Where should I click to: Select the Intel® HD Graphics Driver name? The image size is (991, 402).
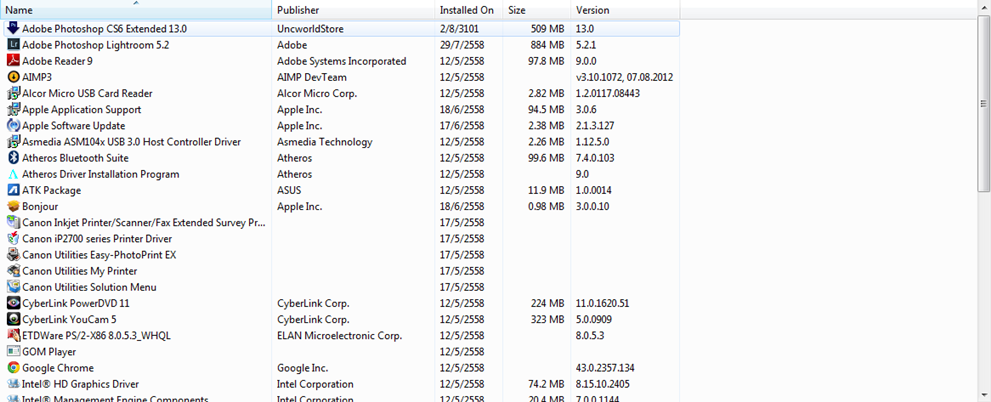(80, 384)
